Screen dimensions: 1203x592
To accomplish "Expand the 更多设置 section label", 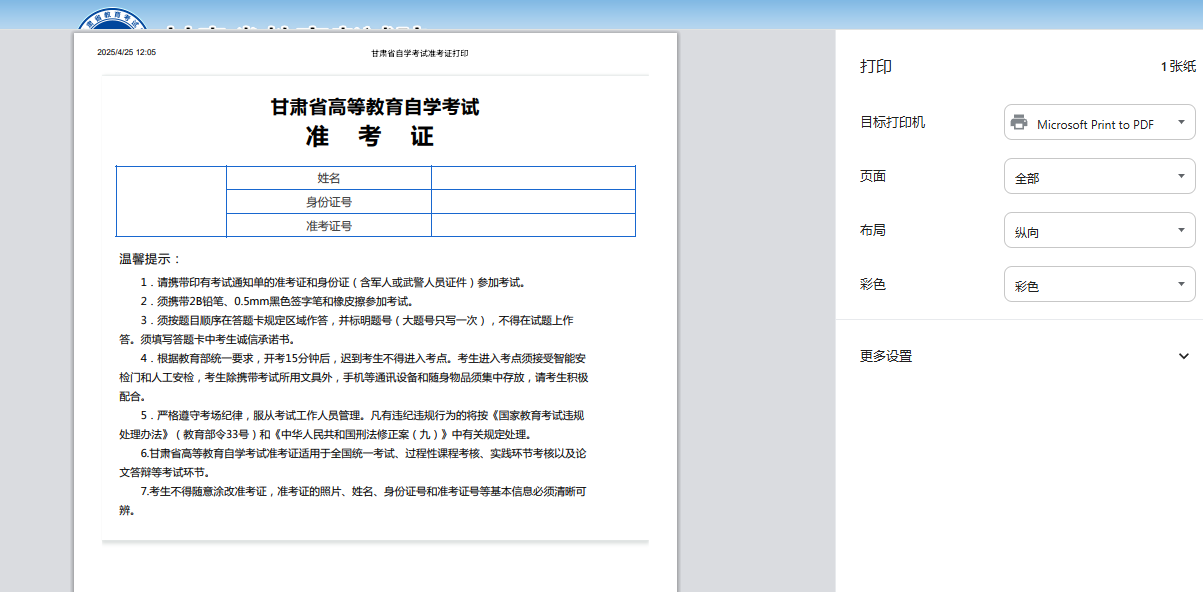I will point(886,356).
